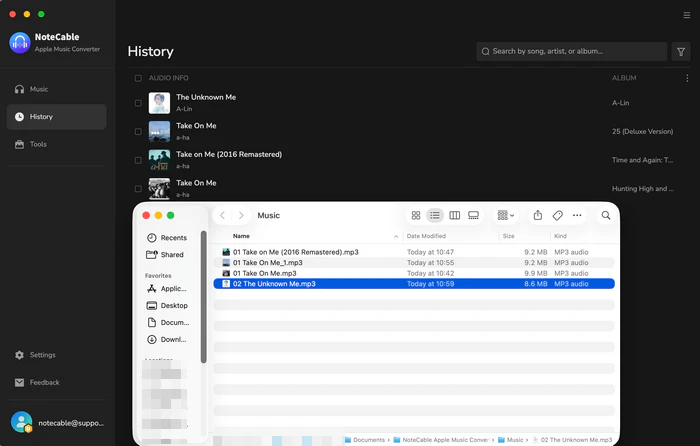Open the hamburger menu in NoteCable
700x446 pixels.
(x=687, y=15)
